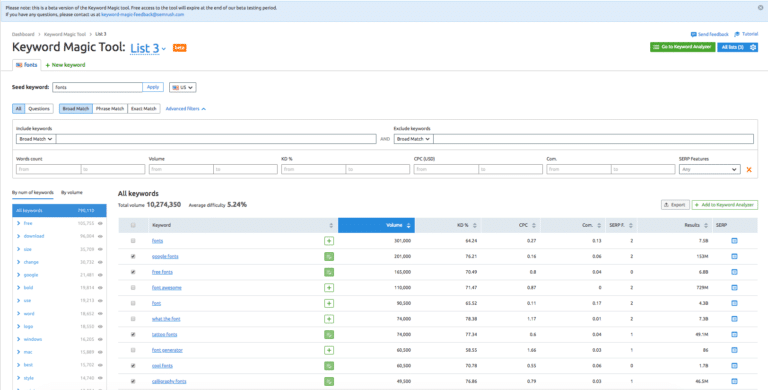The width and height of the screenshot is (768, 390).
Task: Open SERP snapshot for 'font generator' row
Action: 734,350
